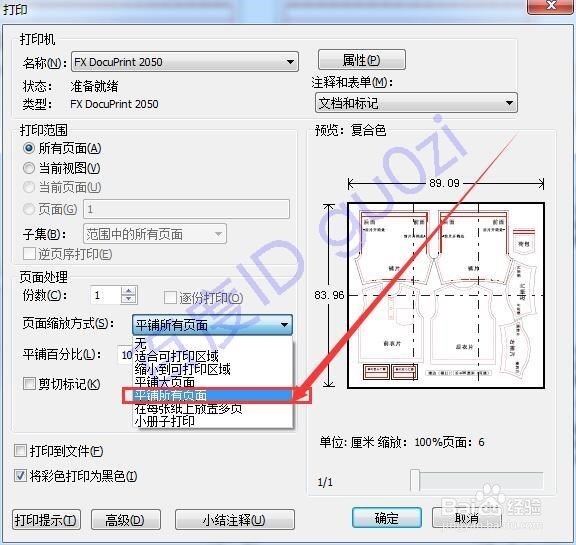The height and width of the screenshot is (545, 576).
Task: Toggle the 逐份打印(O) collate checkbox
Action: [170, 297]
